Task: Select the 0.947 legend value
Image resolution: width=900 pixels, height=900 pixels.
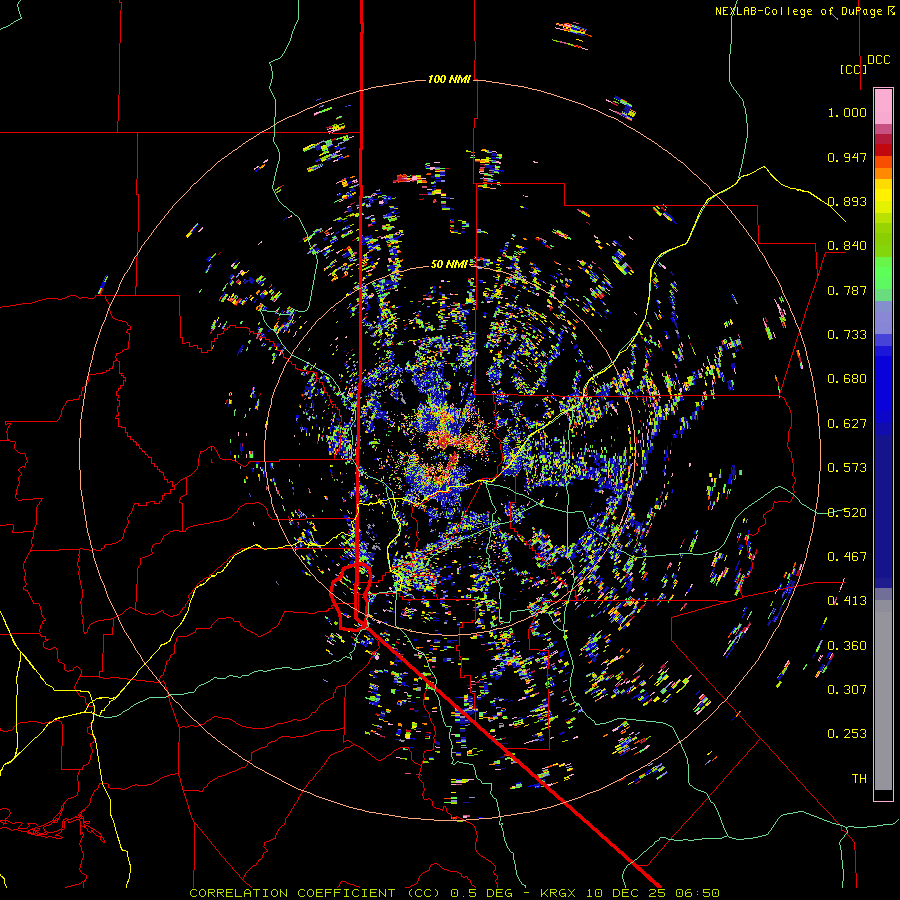Action: [847, 157]
